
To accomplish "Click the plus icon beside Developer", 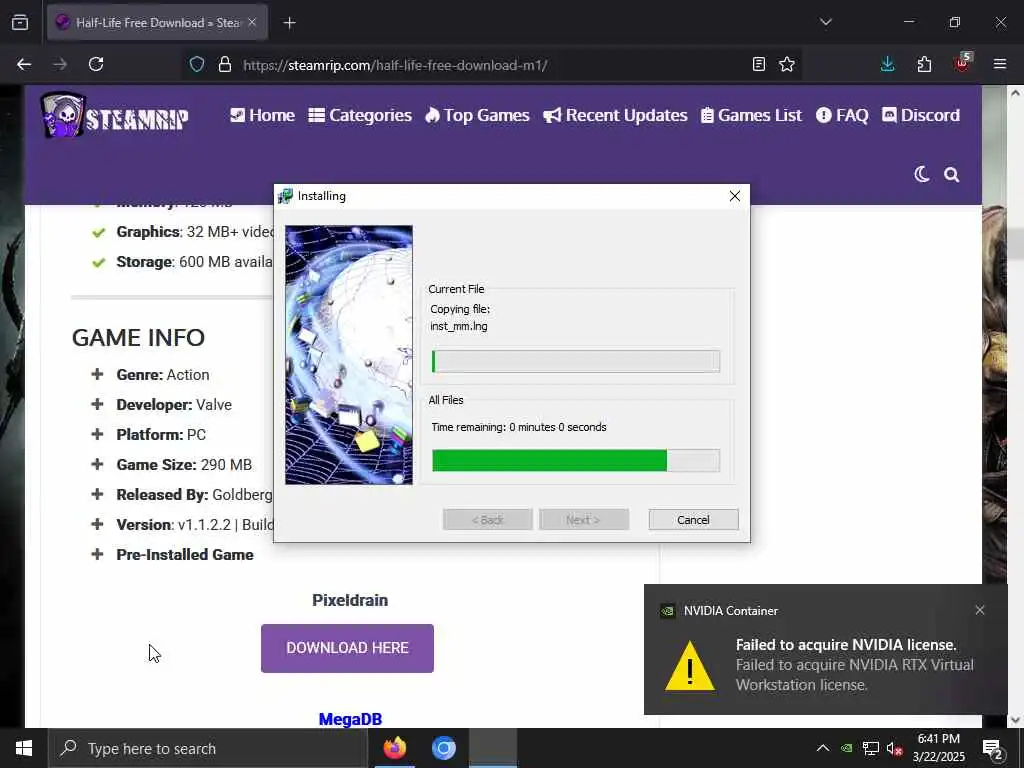I will pyautogui.click(x=97, y=404).
